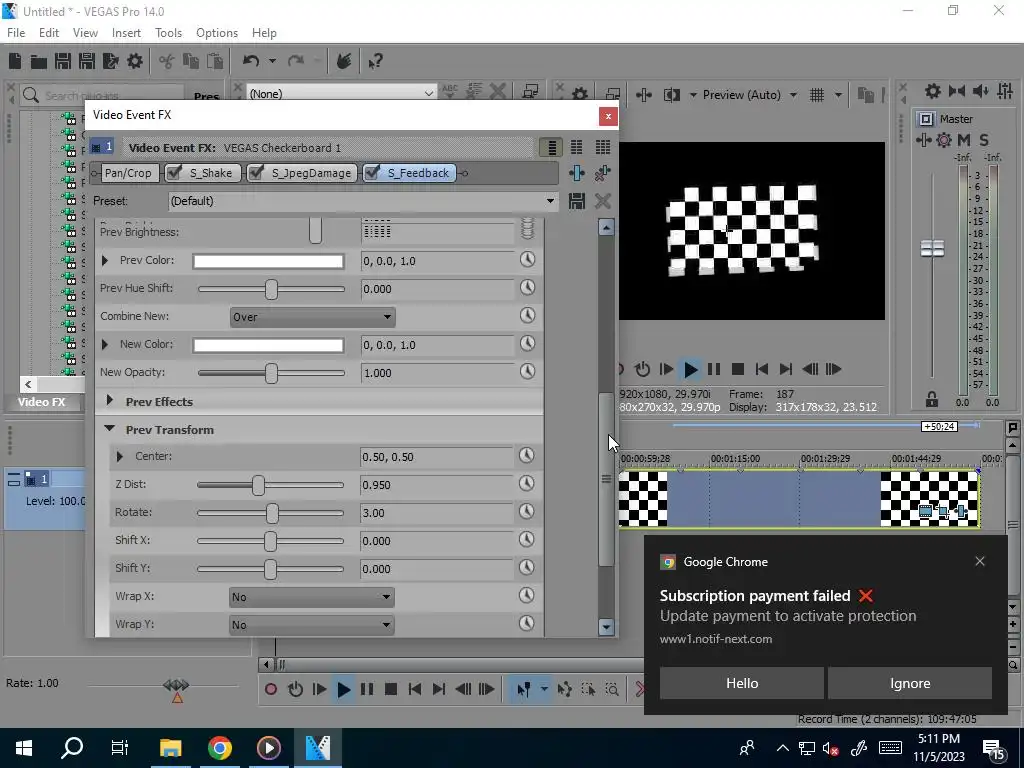
Task: Click the Z Dist slider handle
Action: click(259, 485)
